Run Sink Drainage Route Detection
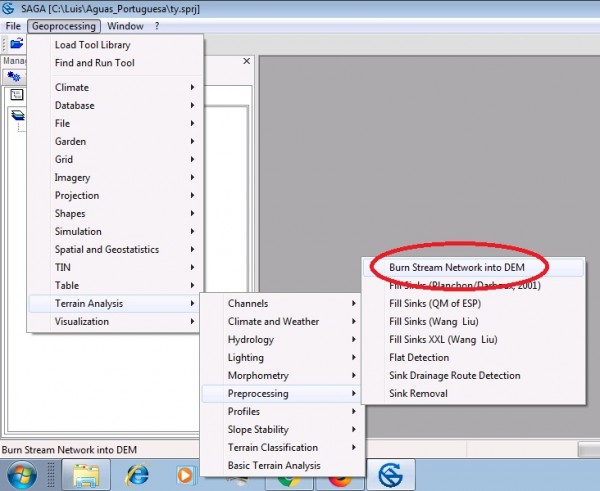The height and width of the screenshot is (491, 600). click(473, 375)
